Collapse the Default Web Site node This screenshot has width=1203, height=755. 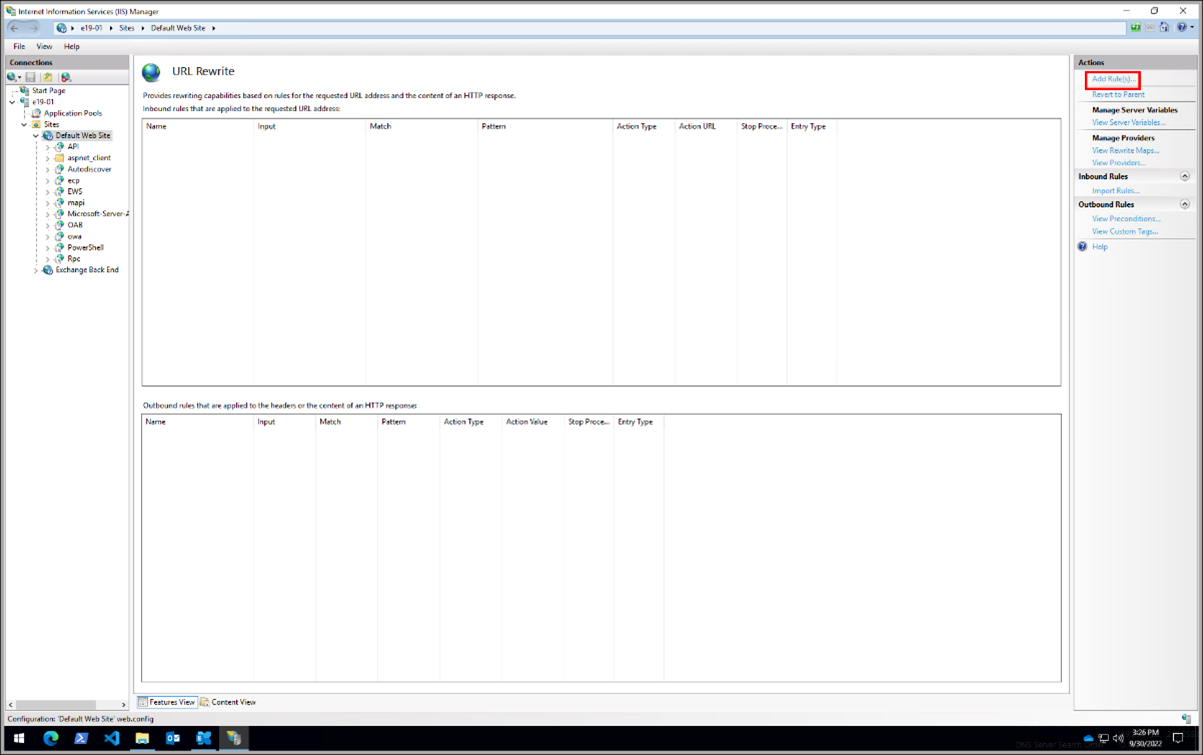(36, 135)
